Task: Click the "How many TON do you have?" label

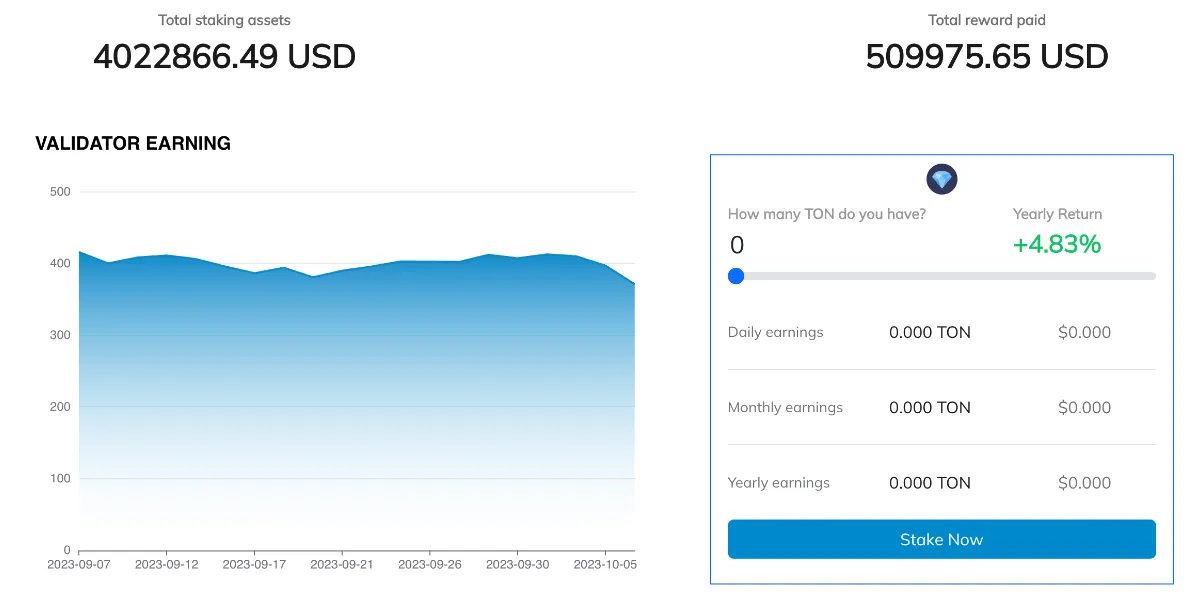Action: pos(827,214)
